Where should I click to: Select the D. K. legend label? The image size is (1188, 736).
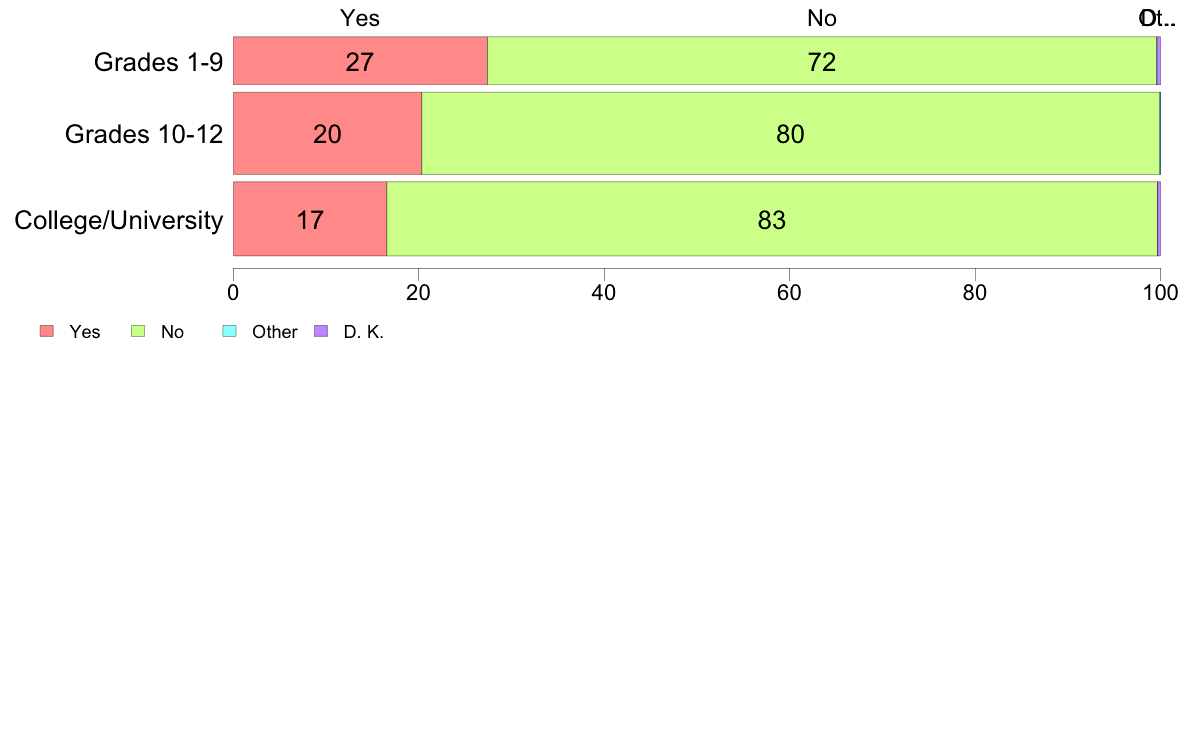pos(364,332)
